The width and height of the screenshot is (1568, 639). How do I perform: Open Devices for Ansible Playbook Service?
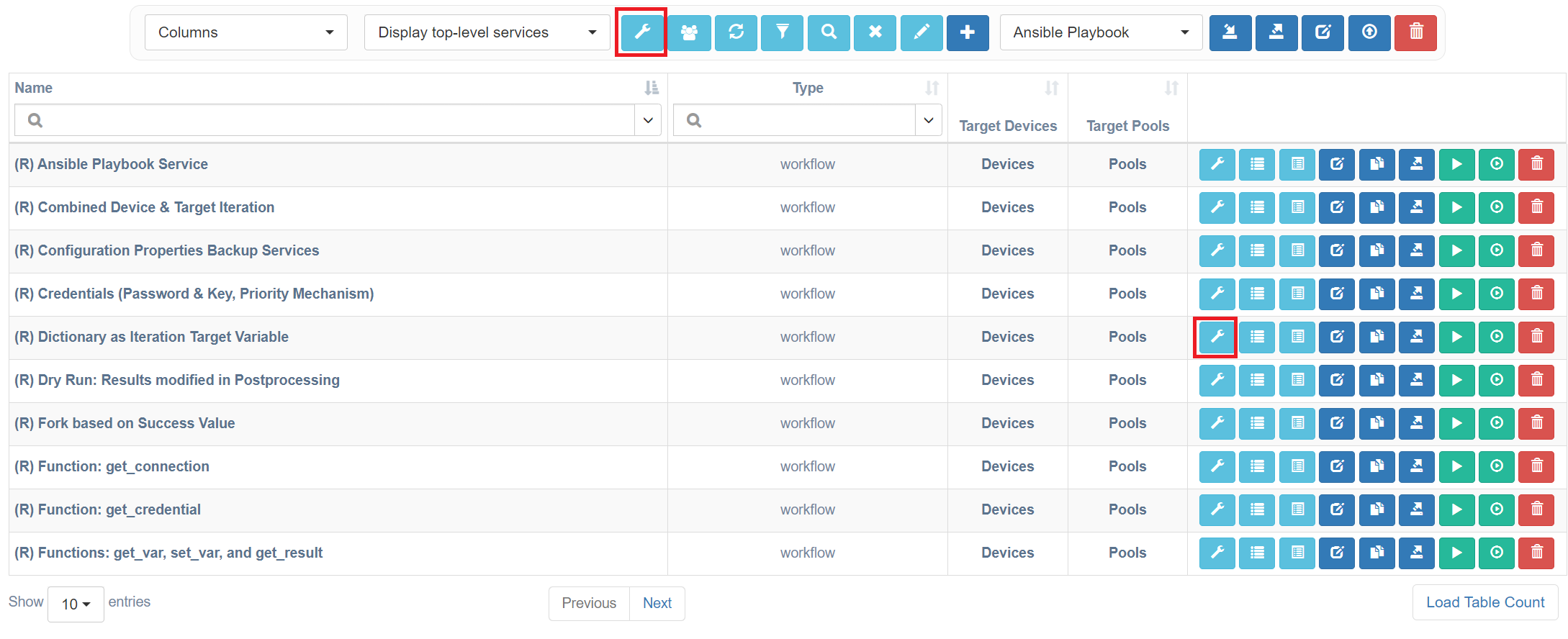coord(1007,164)
